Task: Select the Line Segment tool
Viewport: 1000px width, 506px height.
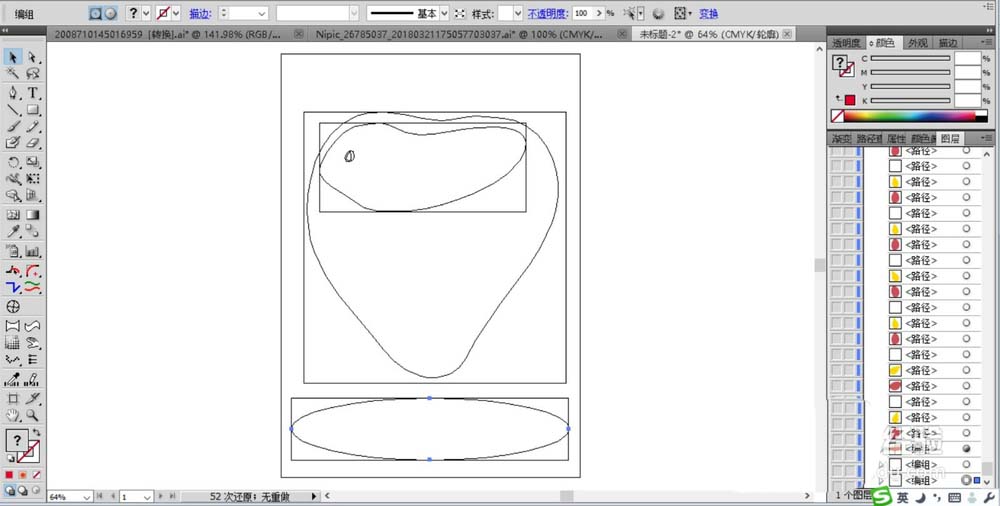Action: pos(13,110)
